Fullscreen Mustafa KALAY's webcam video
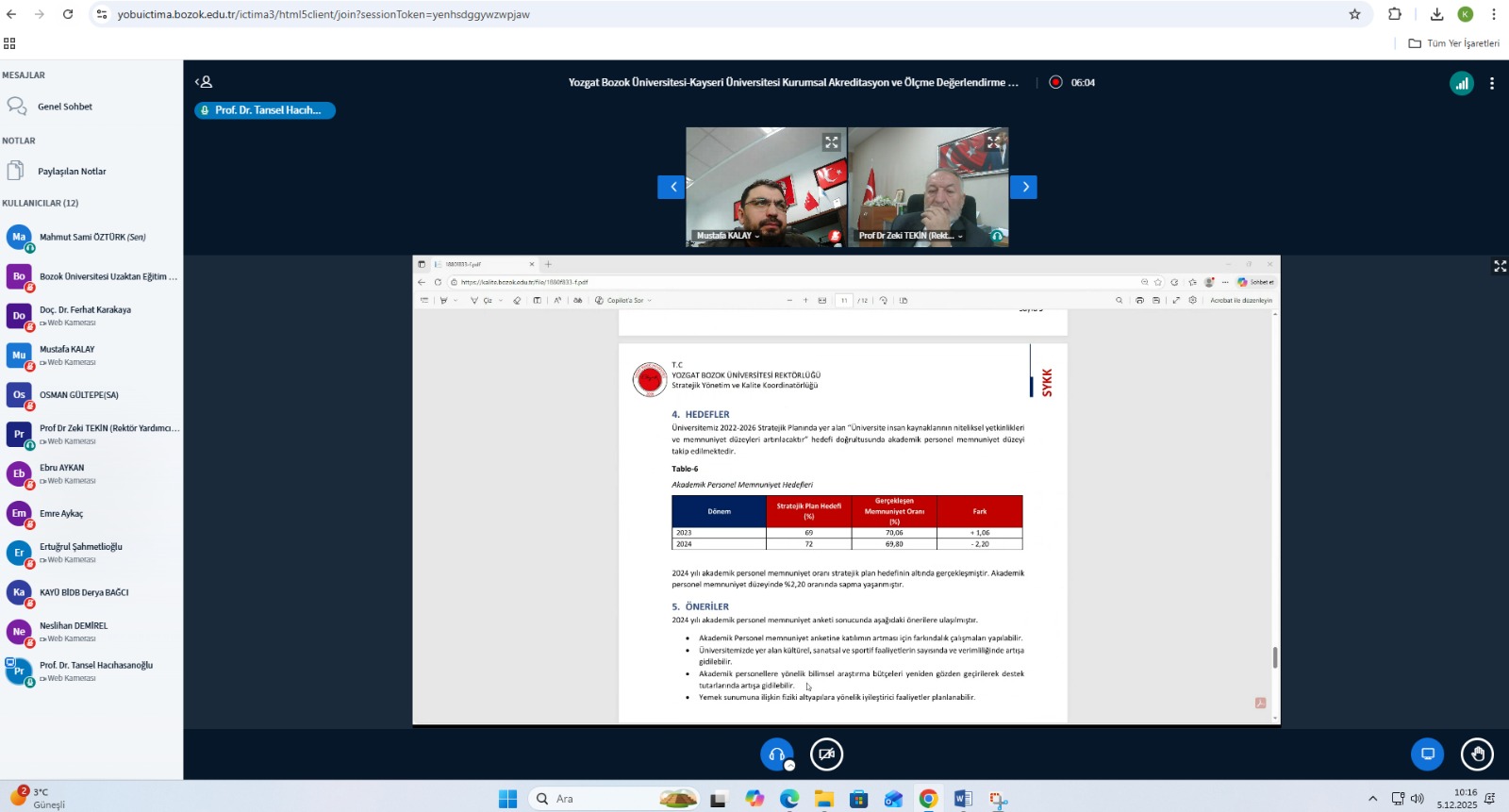 pos(831,142)
